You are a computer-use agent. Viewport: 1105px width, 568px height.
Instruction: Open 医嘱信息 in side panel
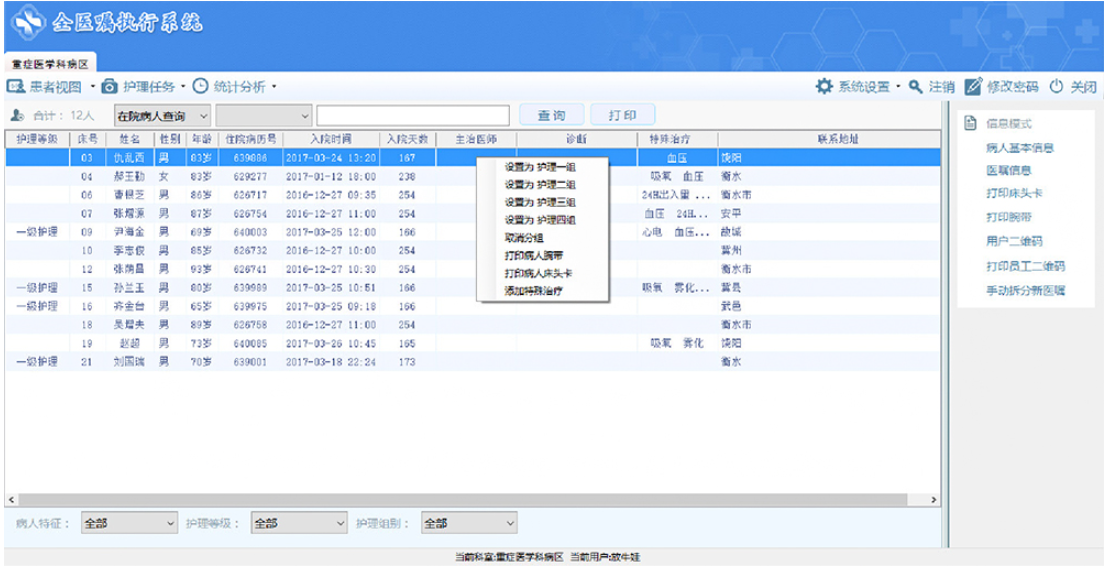pos(1008,171)
